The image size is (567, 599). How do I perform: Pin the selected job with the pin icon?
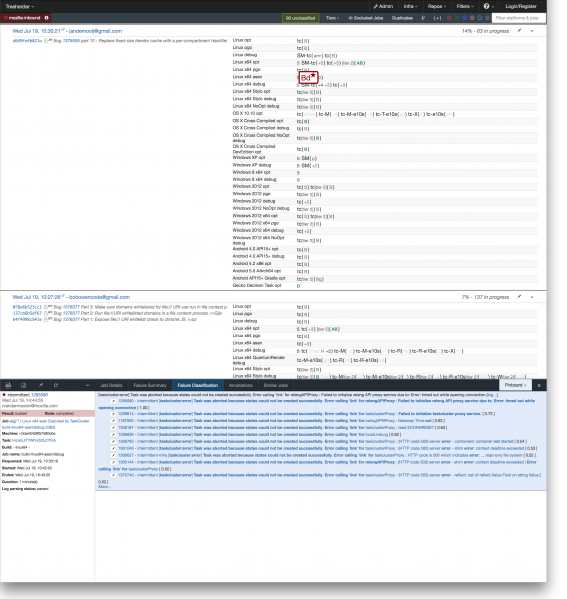(40, 385)
